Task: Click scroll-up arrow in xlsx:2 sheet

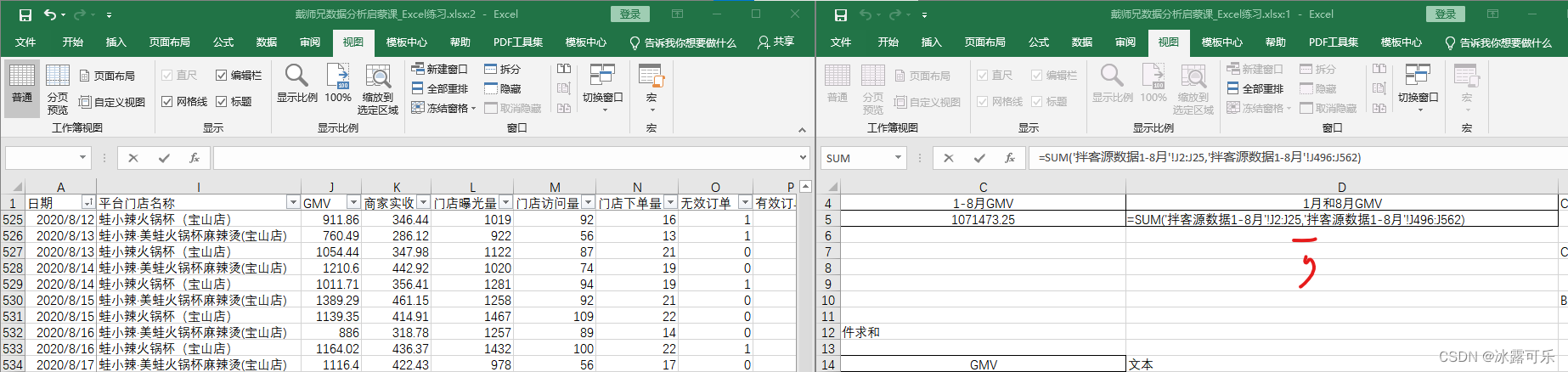Action: click(x=806, y=187)
